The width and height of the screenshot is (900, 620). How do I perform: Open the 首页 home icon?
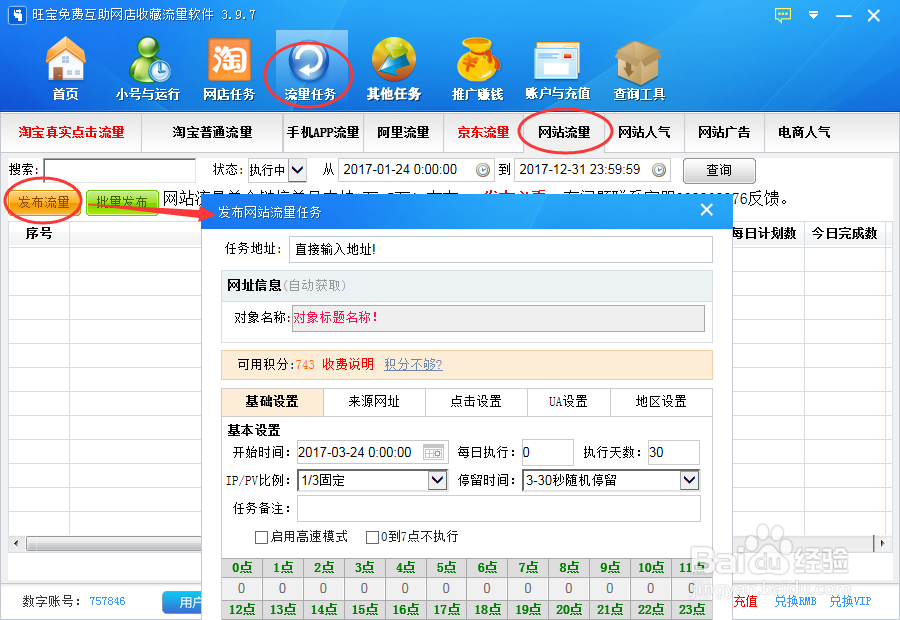pos(65,68)
